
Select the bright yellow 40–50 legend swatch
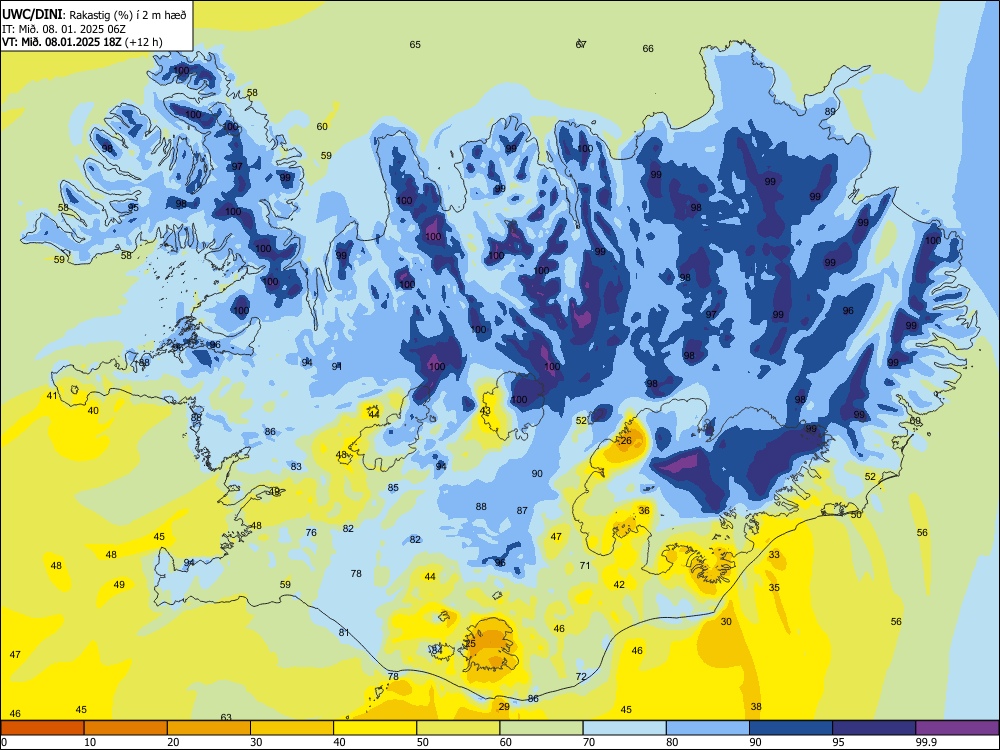click(x=375, y=728)
